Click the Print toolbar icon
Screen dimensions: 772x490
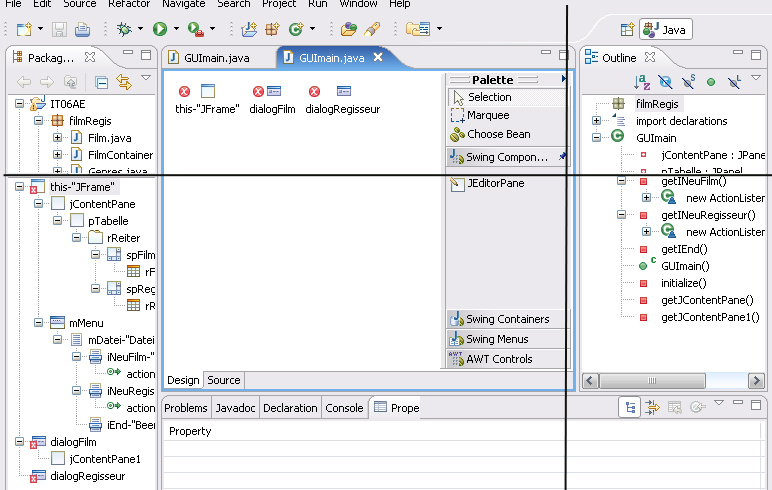pyautogui.click(x=82, y=30)
